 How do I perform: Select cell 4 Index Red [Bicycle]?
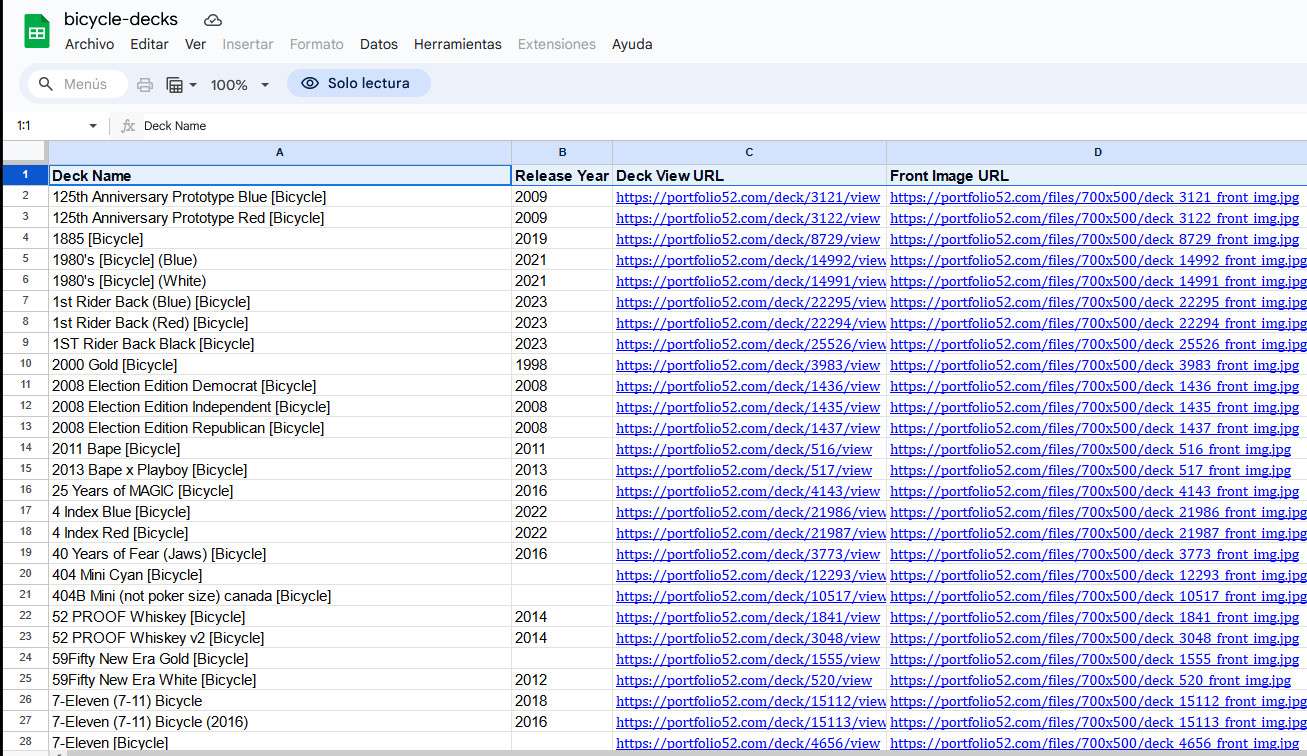pyautogui.click(x=280, y=533)
